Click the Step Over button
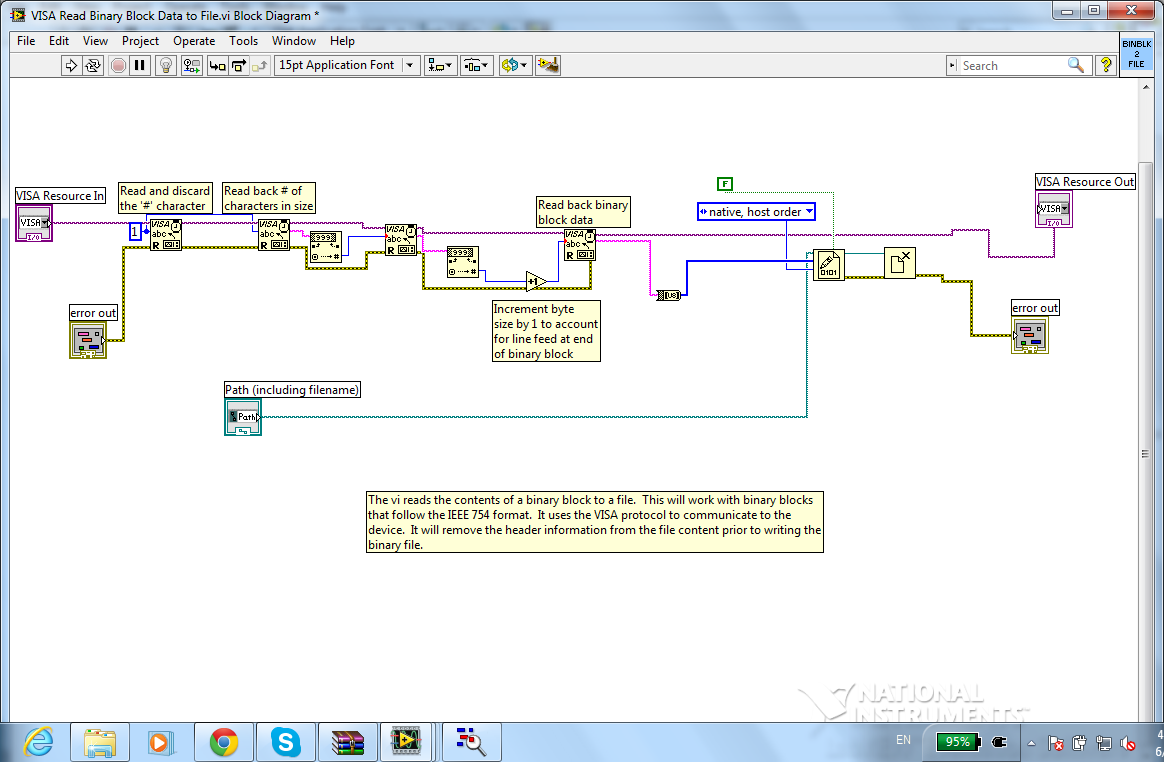1164x762 pixels. coord(238,65)
